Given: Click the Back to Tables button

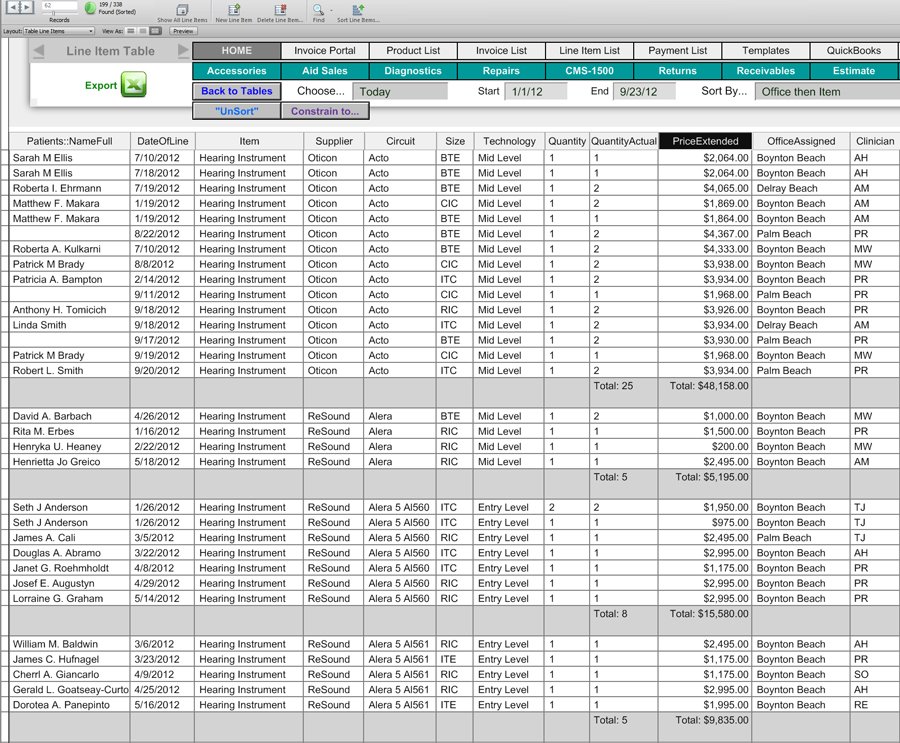Looking at the screenshot, I should click(236, 91).
